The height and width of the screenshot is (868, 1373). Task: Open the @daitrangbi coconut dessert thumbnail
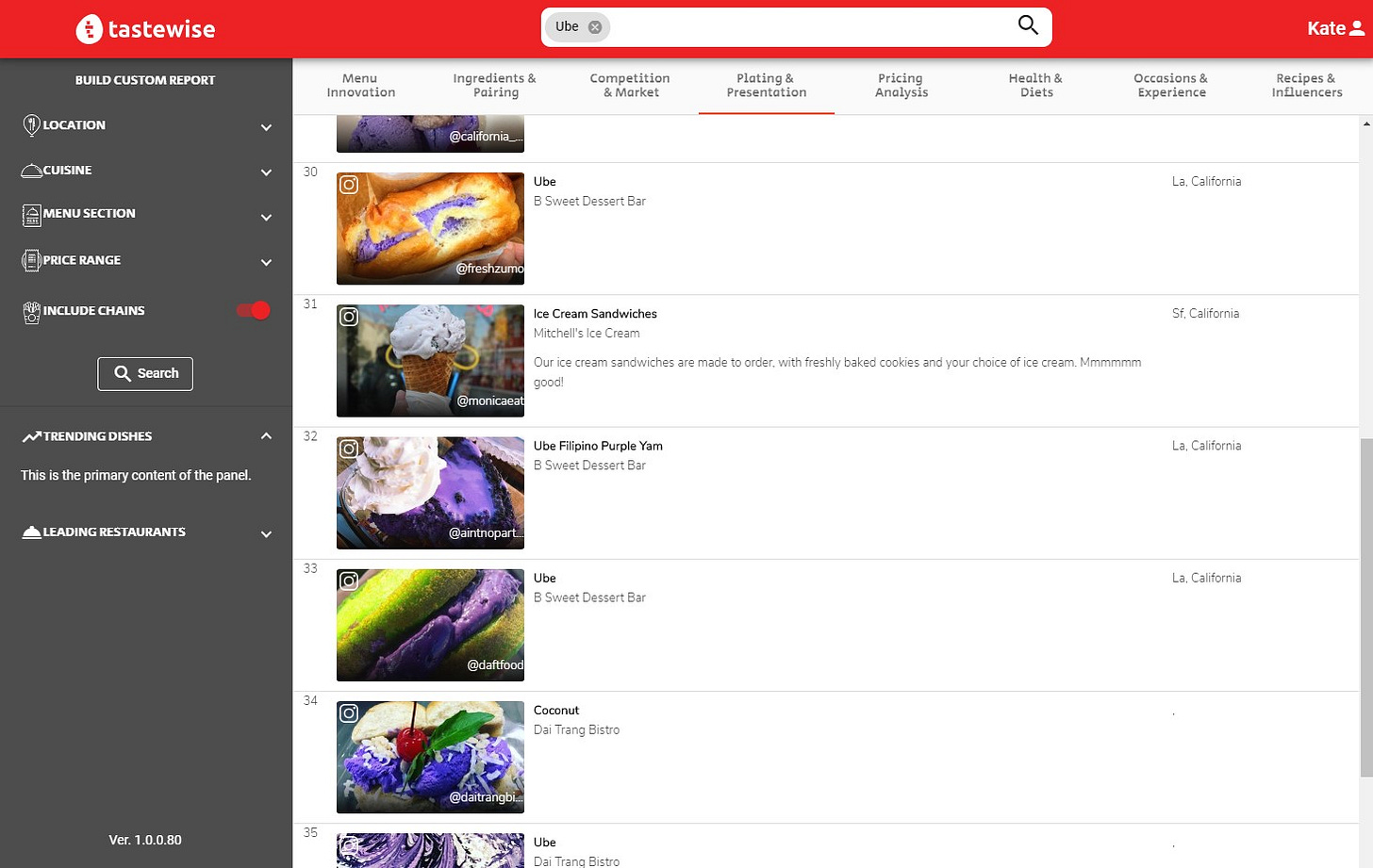(430, 757)
